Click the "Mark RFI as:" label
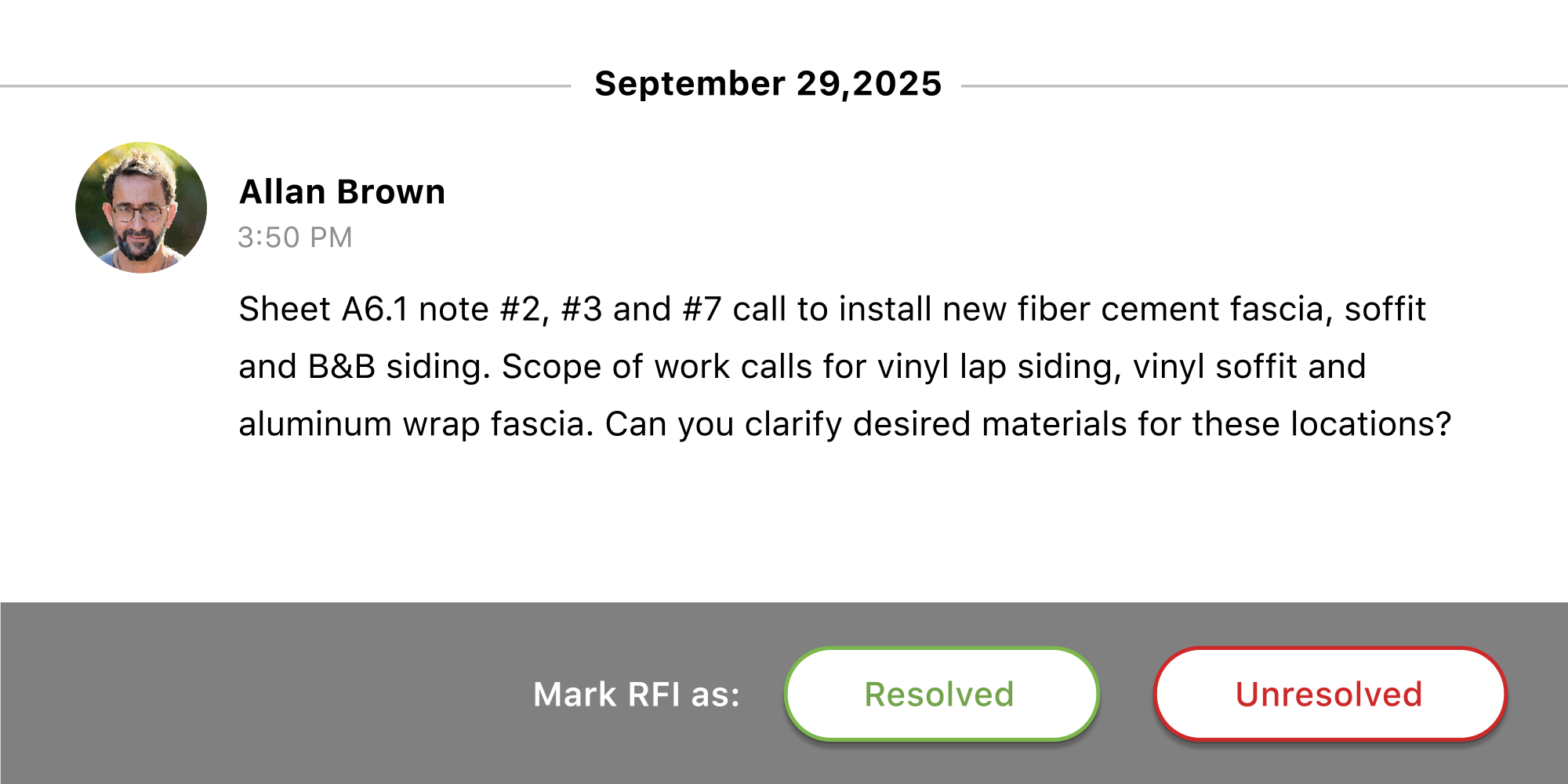1568x784 pixels. 636,695
